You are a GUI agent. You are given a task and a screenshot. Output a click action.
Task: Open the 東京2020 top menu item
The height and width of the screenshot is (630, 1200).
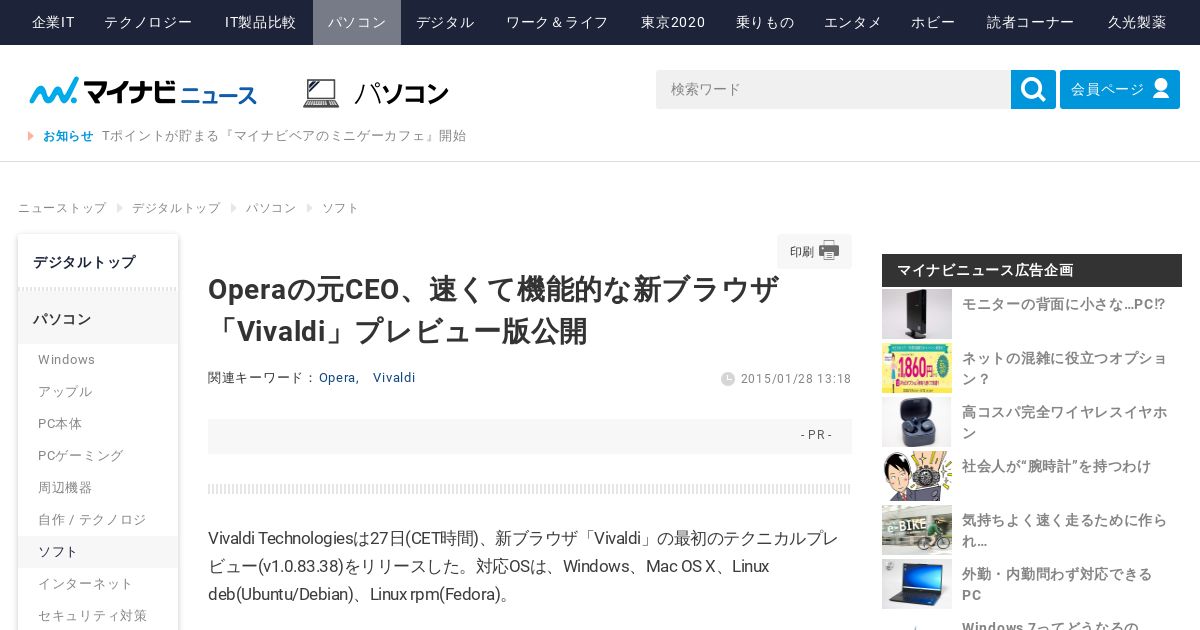673,22
